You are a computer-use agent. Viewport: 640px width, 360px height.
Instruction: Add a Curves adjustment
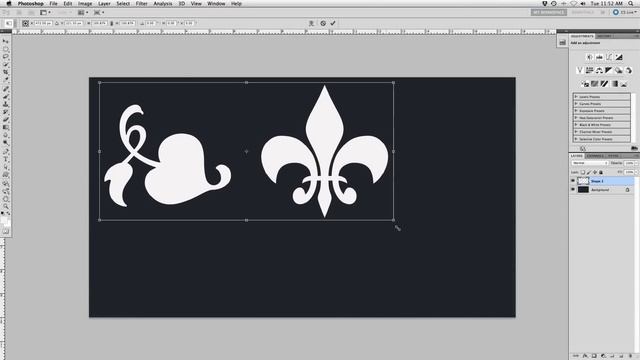point(609,57)
